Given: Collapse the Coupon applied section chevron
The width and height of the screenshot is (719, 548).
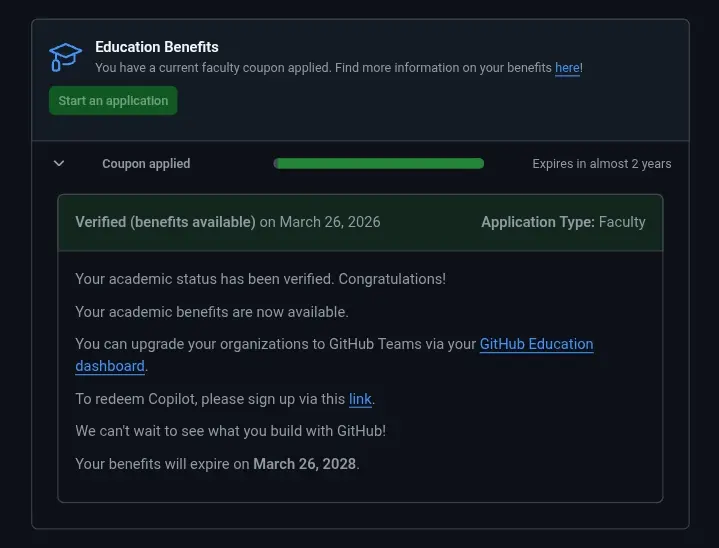Looking at the screenshot, I should (59, 163).
